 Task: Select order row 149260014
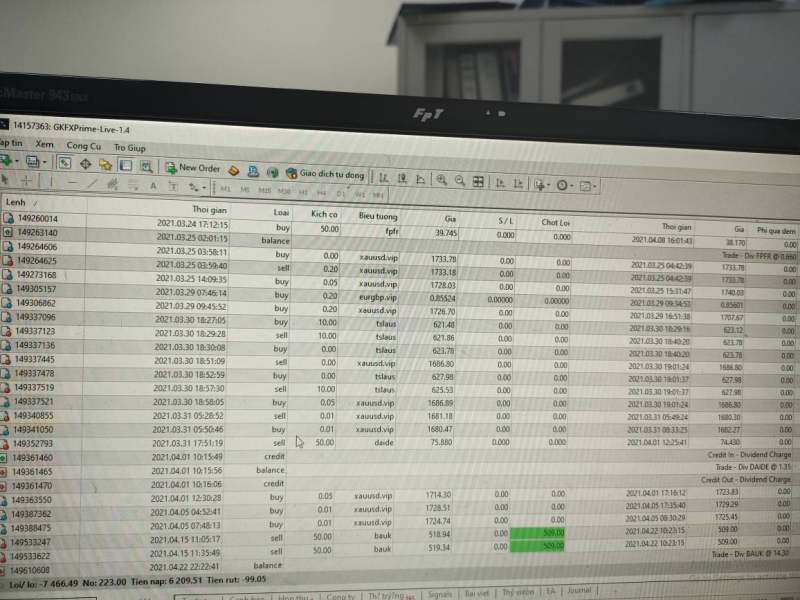pyautogui.click(x=398, y=229)
